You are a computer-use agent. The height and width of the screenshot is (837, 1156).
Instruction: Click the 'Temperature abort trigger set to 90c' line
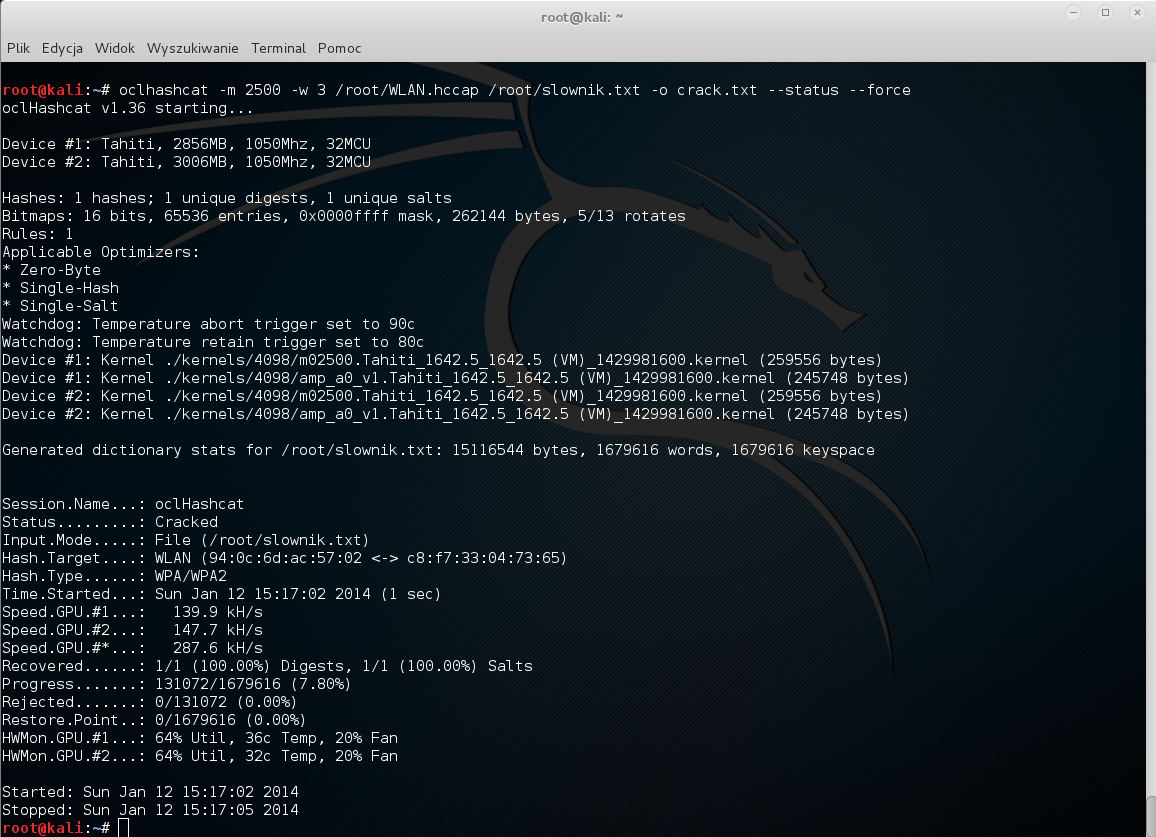pos(209,324)
